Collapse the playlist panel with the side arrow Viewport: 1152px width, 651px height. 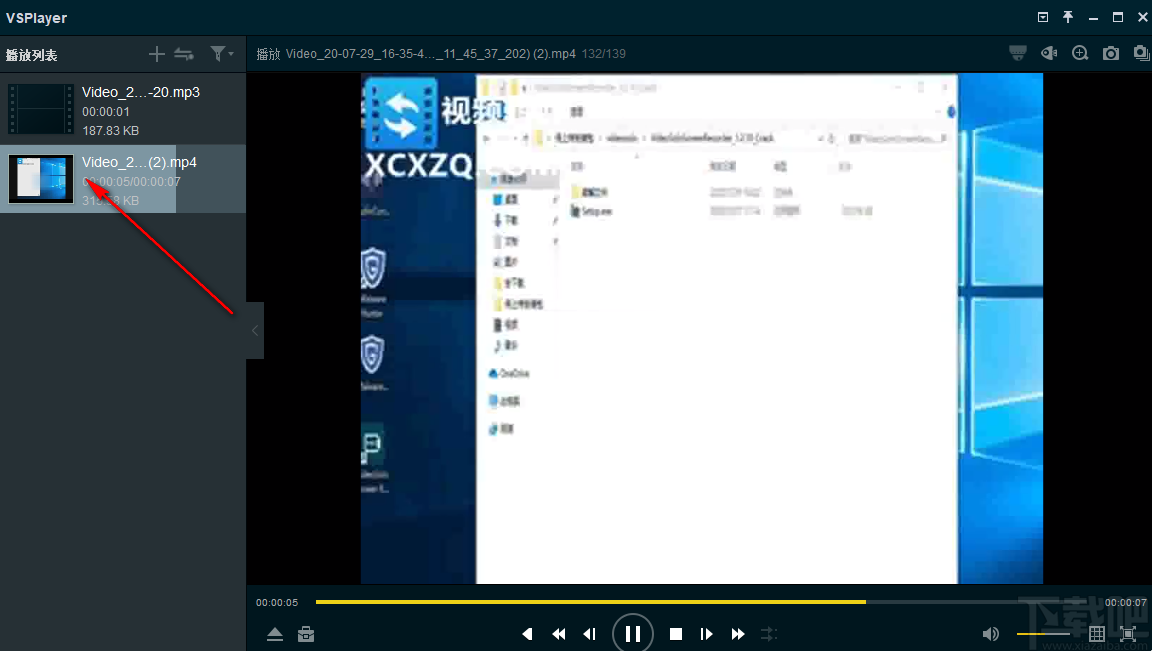click(x=254, y=330)
